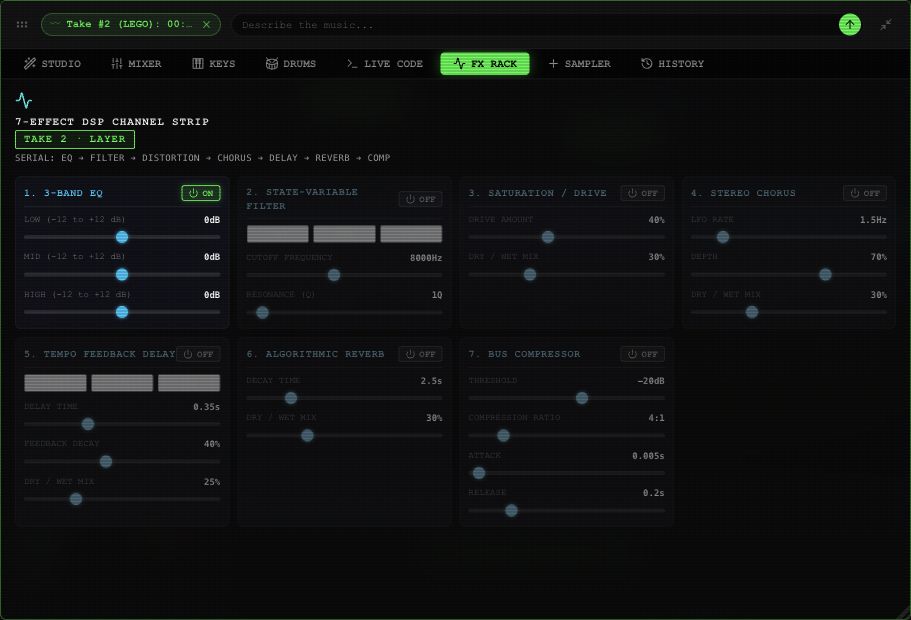Submit prompt with green arrow button
911x620 pixels.
(x=849, y=24)
